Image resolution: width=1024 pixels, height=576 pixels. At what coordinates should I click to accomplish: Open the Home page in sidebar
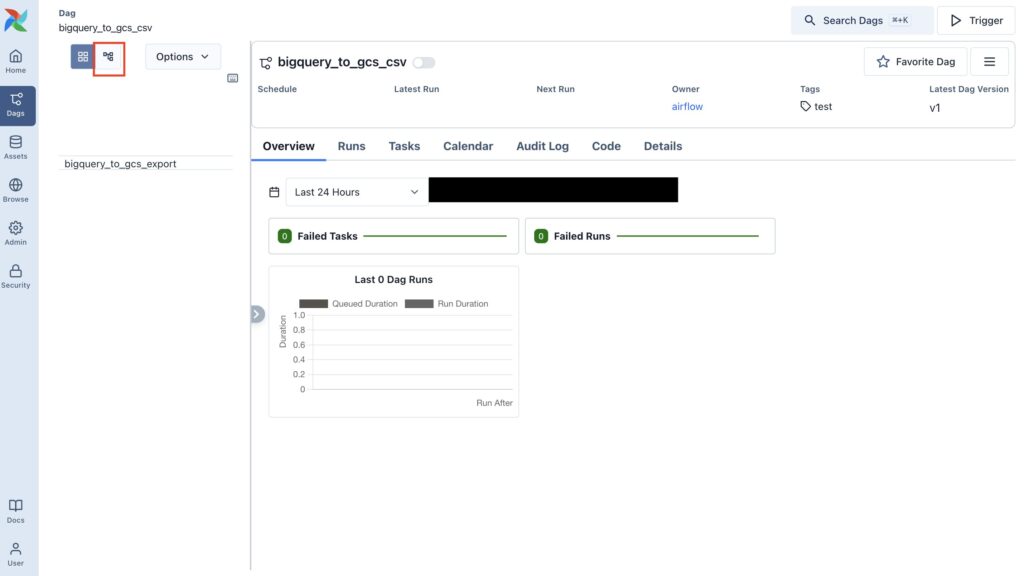point(16,61)
